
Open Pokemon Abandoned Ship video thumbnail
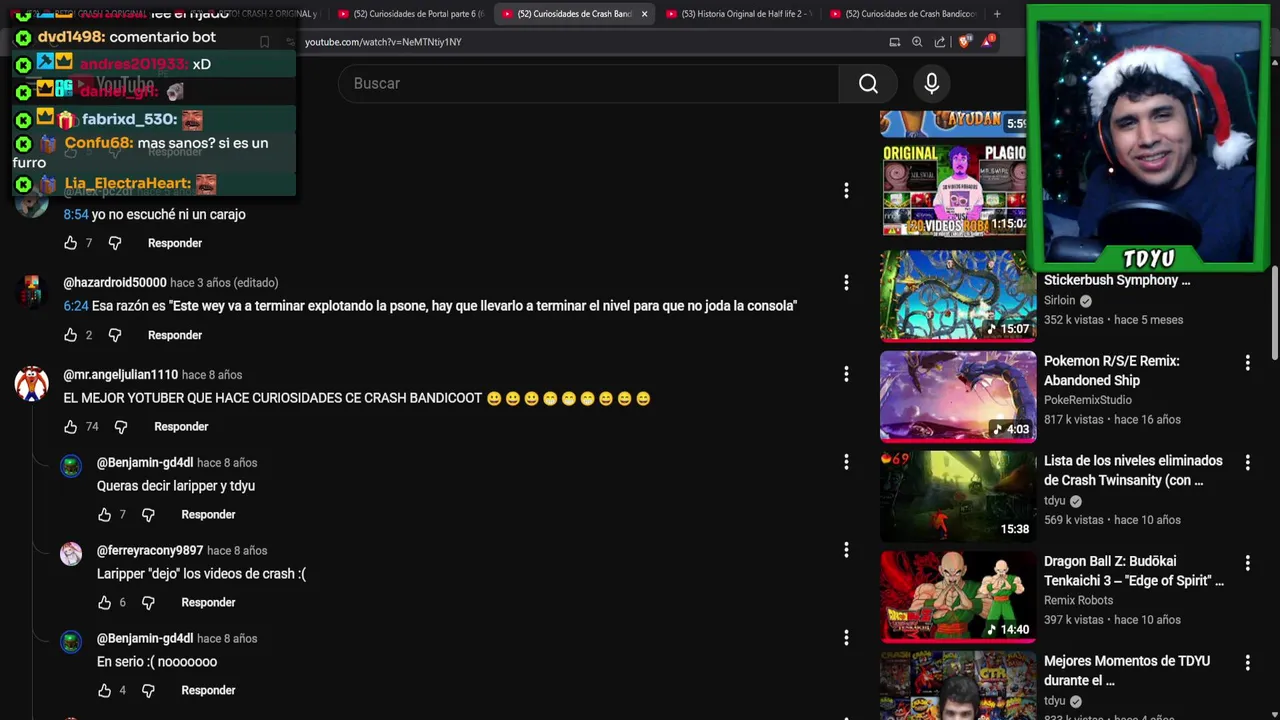pyautogui.click(x=958, y=396)
